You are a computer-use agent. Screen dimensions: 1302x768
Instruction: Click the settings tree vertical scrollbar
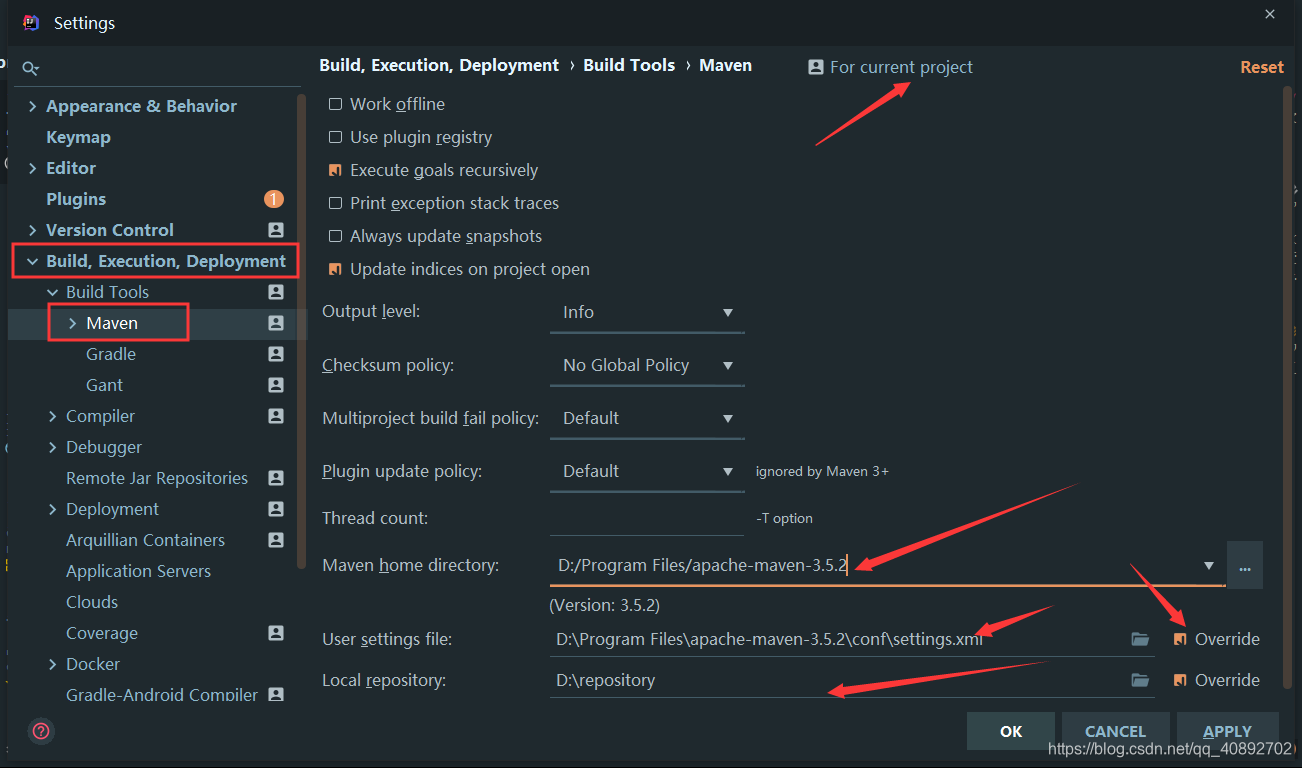(301, 330)
